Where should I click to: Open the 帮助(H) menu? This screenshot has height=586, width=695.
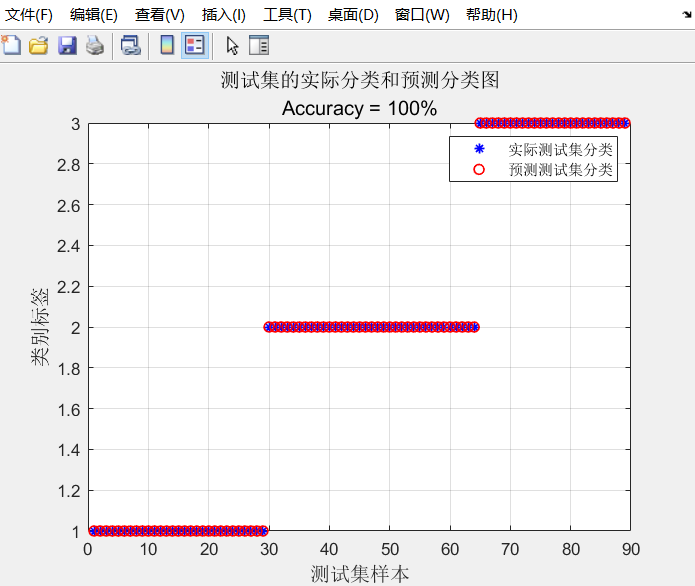tap(492, 15)
